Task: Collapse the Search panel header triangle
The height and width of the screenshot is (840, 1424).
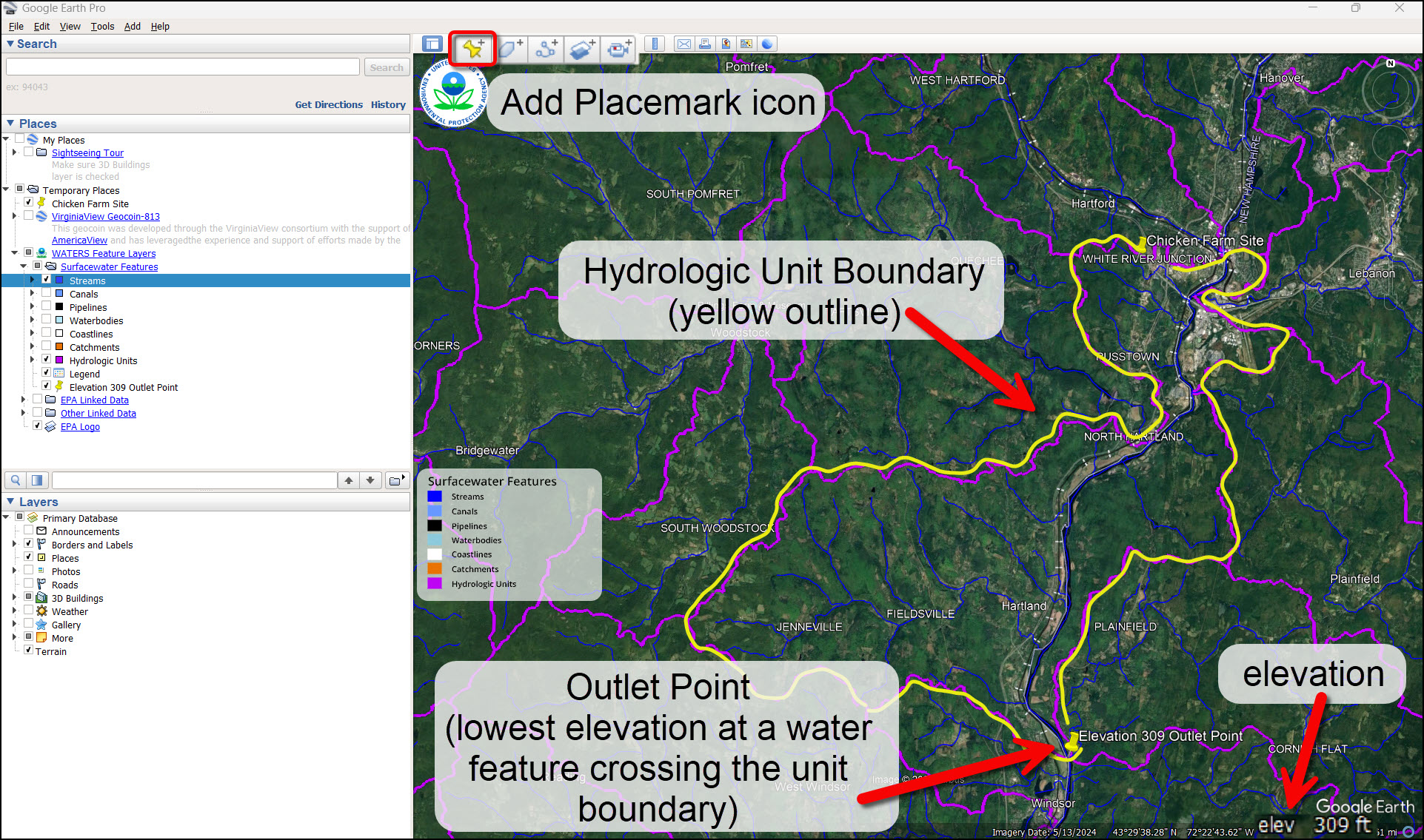Action: point(10,44)
